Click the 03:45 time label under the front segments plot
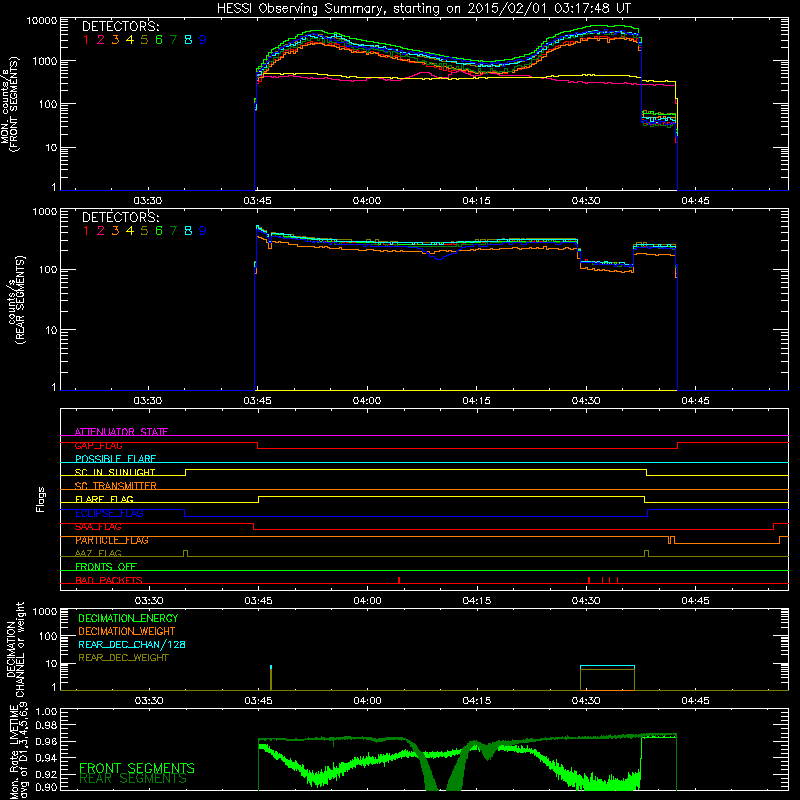 [x=257, y=201]
